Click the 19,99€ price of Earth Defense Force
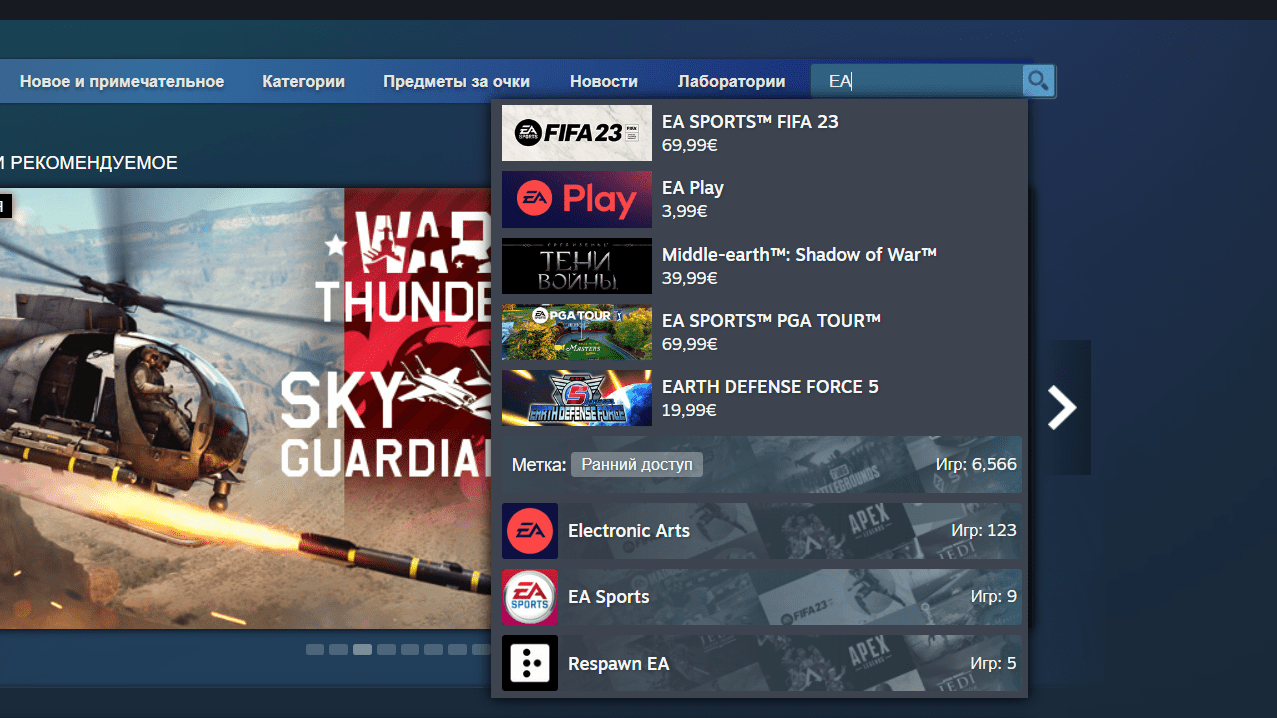The height and width of the screenshot is (718, 1277). 690,410
